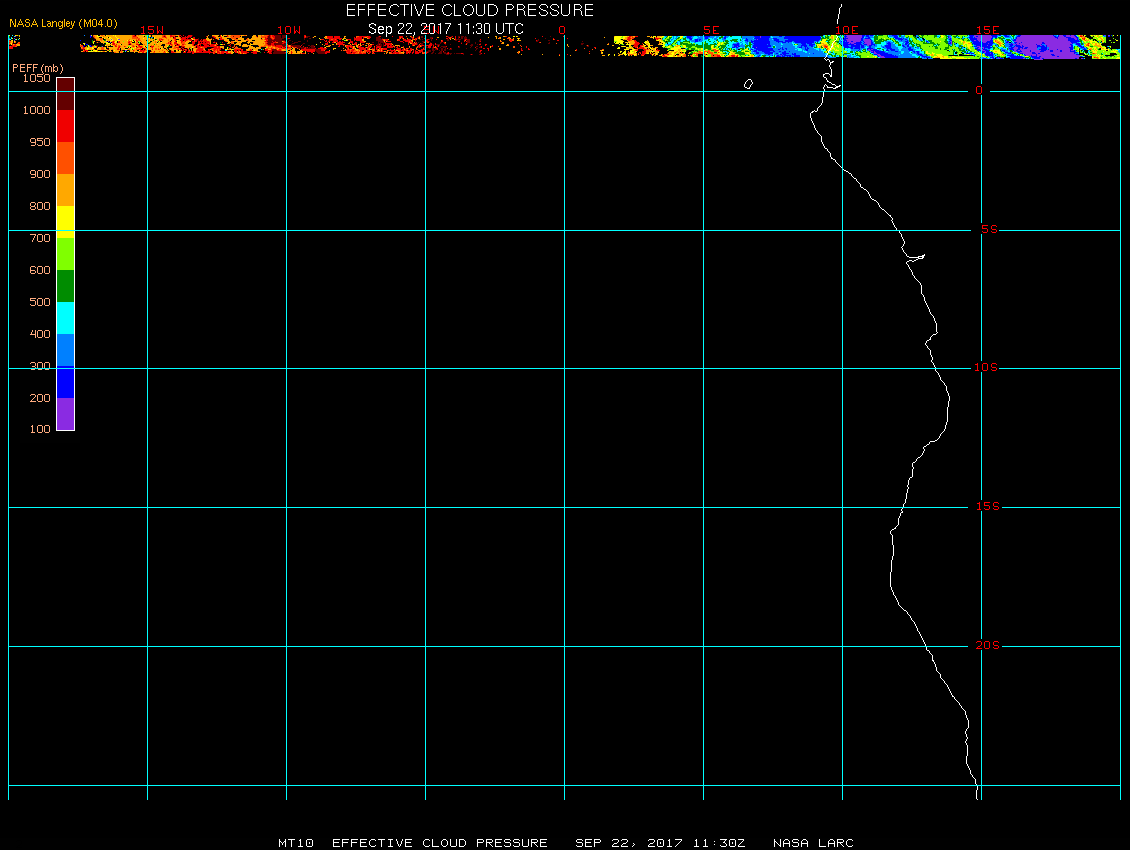Click the EFFECTIVE CLOUD PRESSURE title
This screenshot has width=1130, height=850.
469,10
